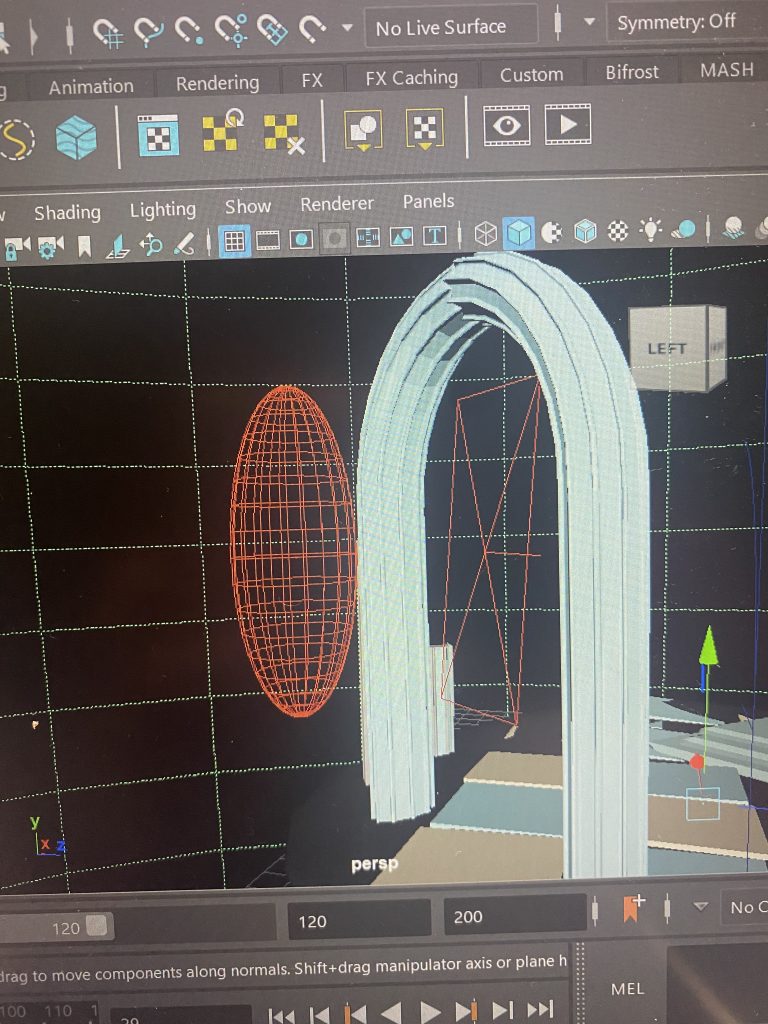The height and width of the screenshot is (1024, 768).
Task: Click the bookmark icon in panel toolbar
Action: (85, 245)
